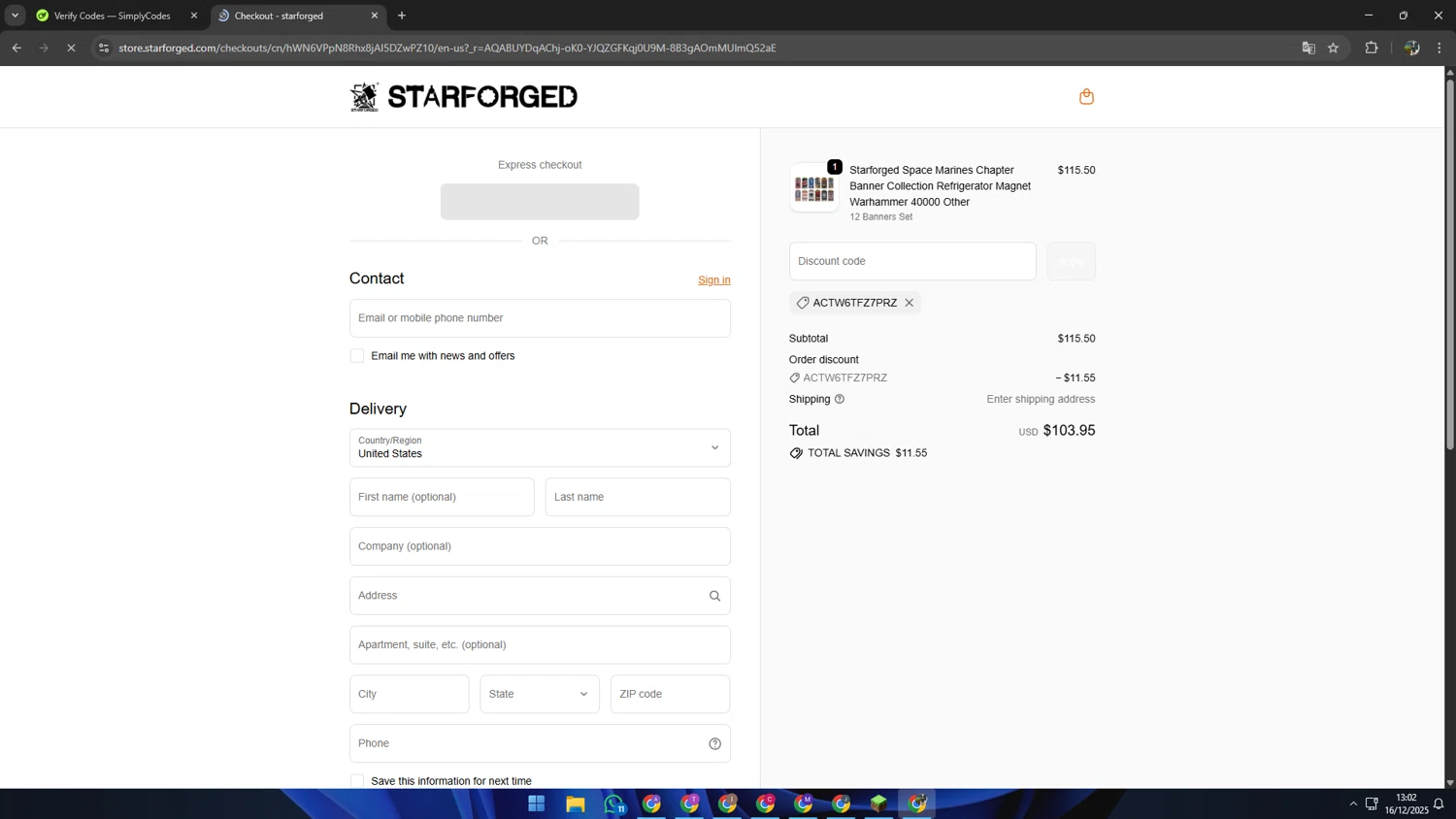Stop loading the page

click(71, 48)
